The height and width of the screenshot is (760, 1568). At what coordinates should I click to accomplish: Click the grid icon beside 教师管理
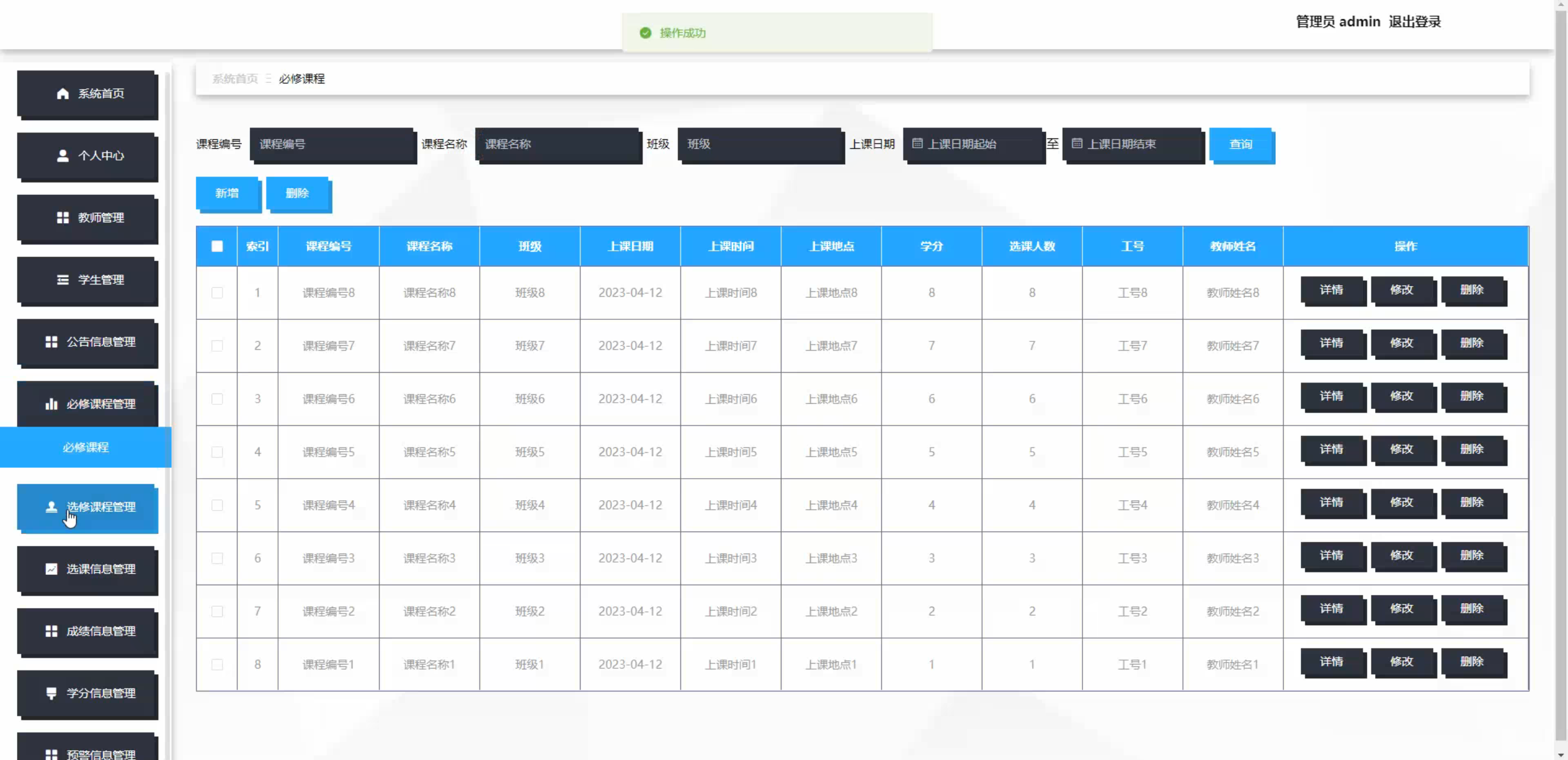point(62,218)
